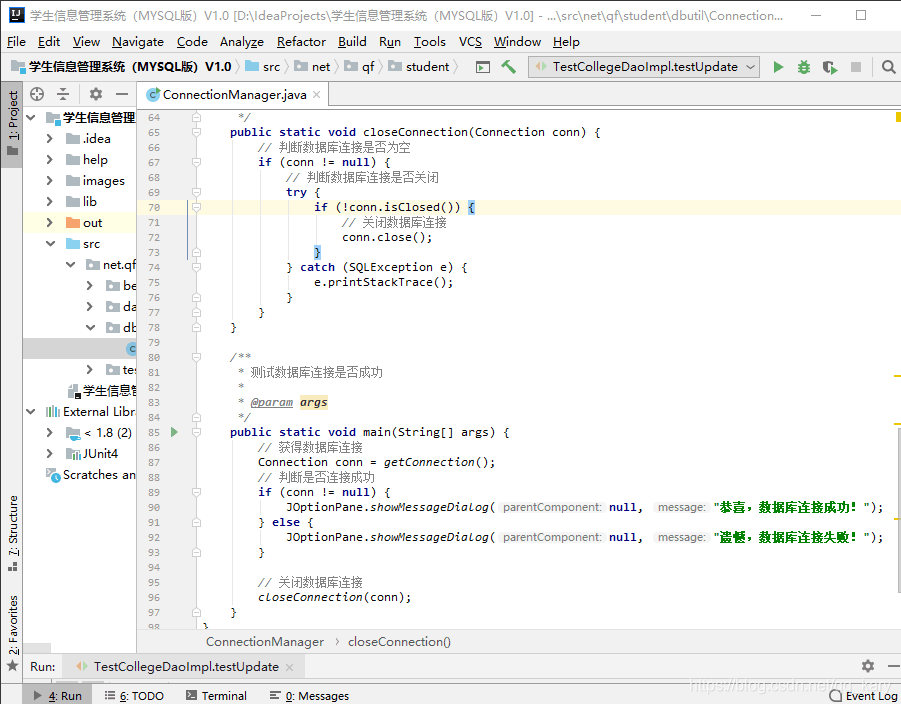
Task: Open the Navigate menu
Action: 138,42
